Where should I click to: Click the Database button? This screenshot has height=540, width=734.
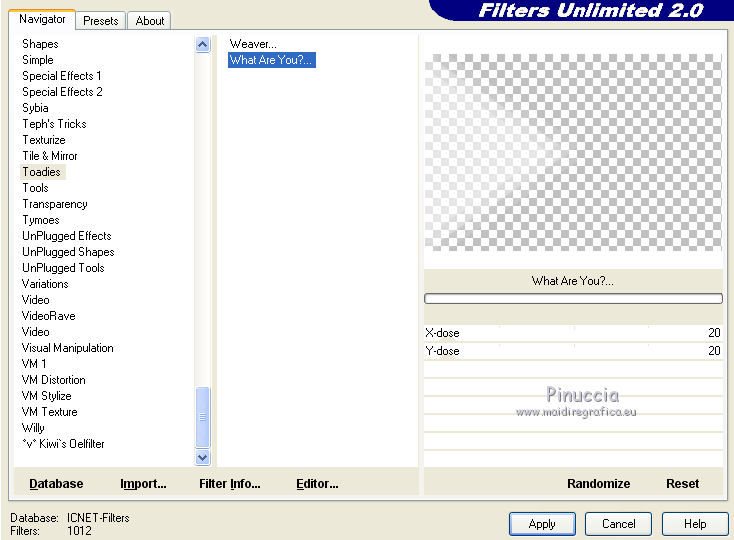pyautogui.click(x=56, y=483)
